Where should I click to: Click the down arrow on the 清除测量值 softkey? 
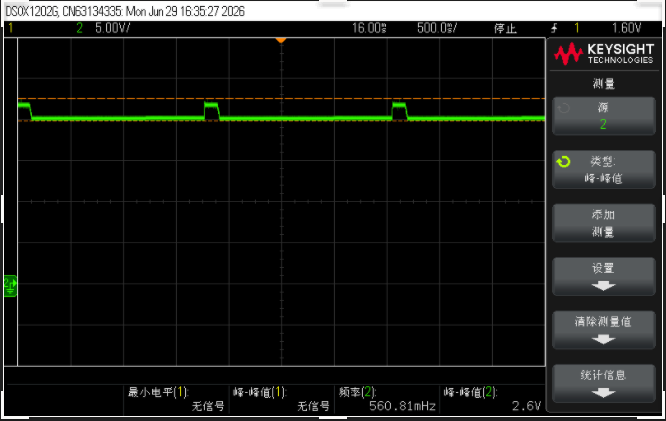604,339
